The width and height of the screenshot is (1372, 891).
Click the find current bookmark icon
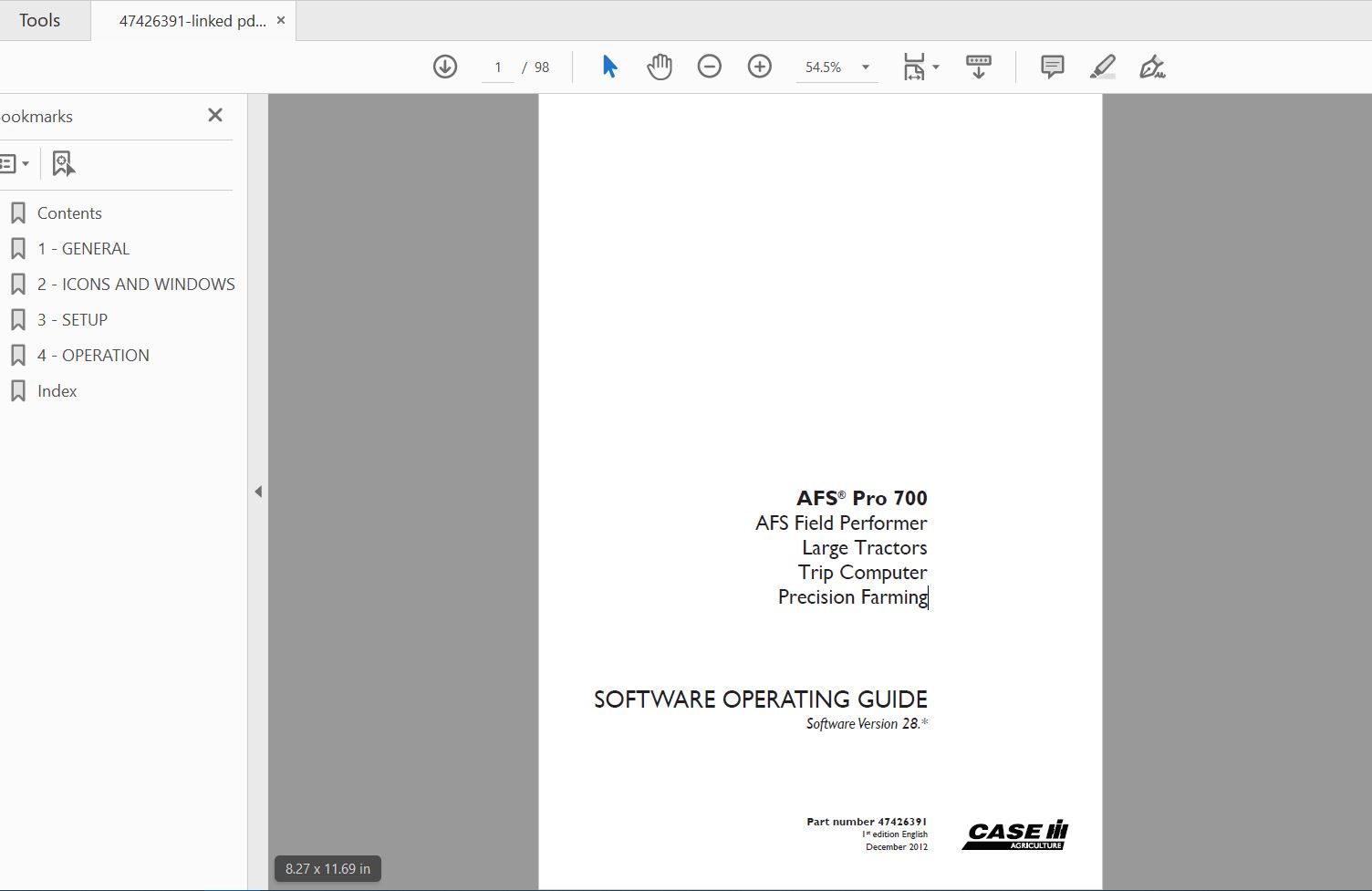63,163
